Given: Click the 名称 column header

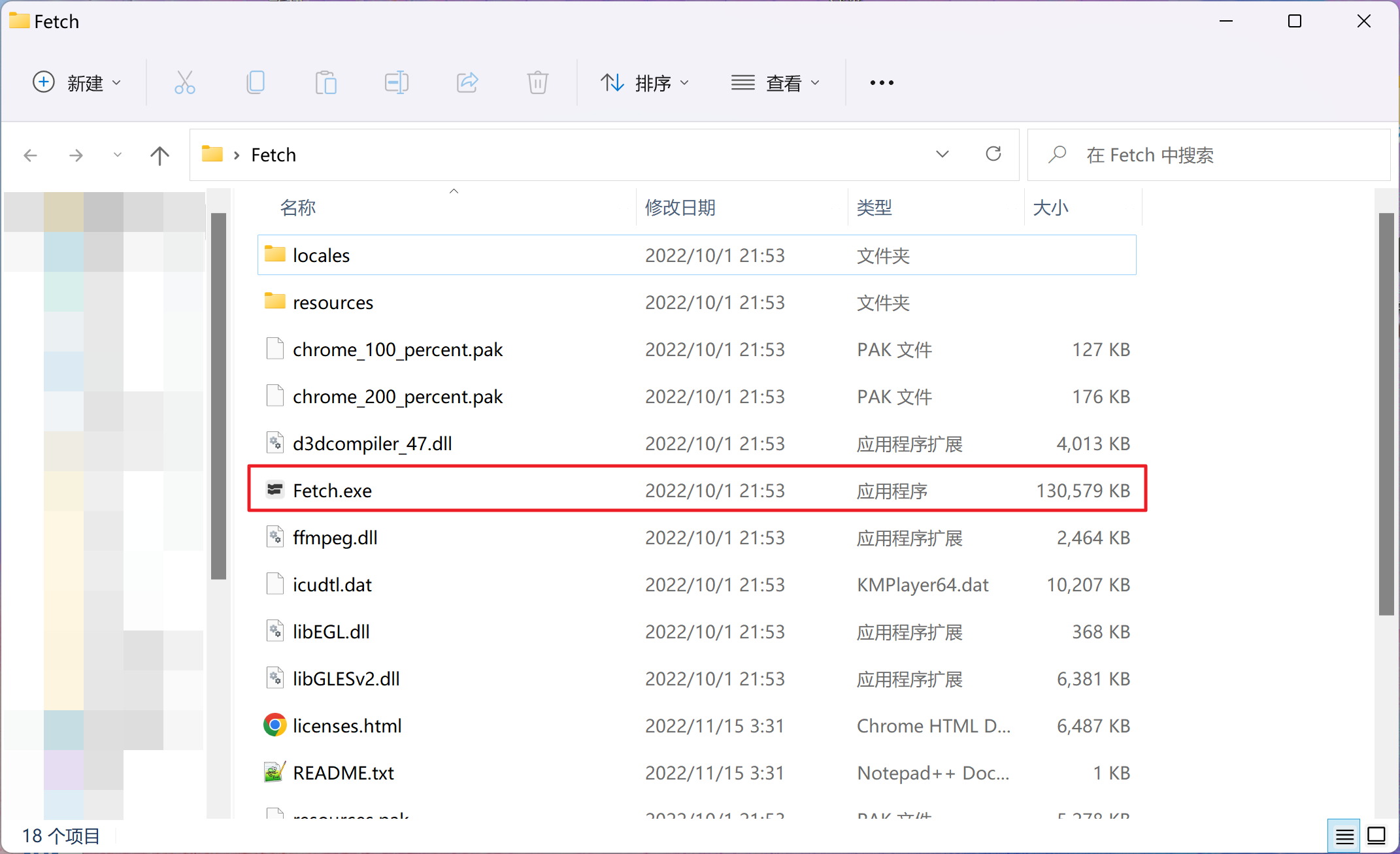Looking at the screenshot, I should (298, 208).
